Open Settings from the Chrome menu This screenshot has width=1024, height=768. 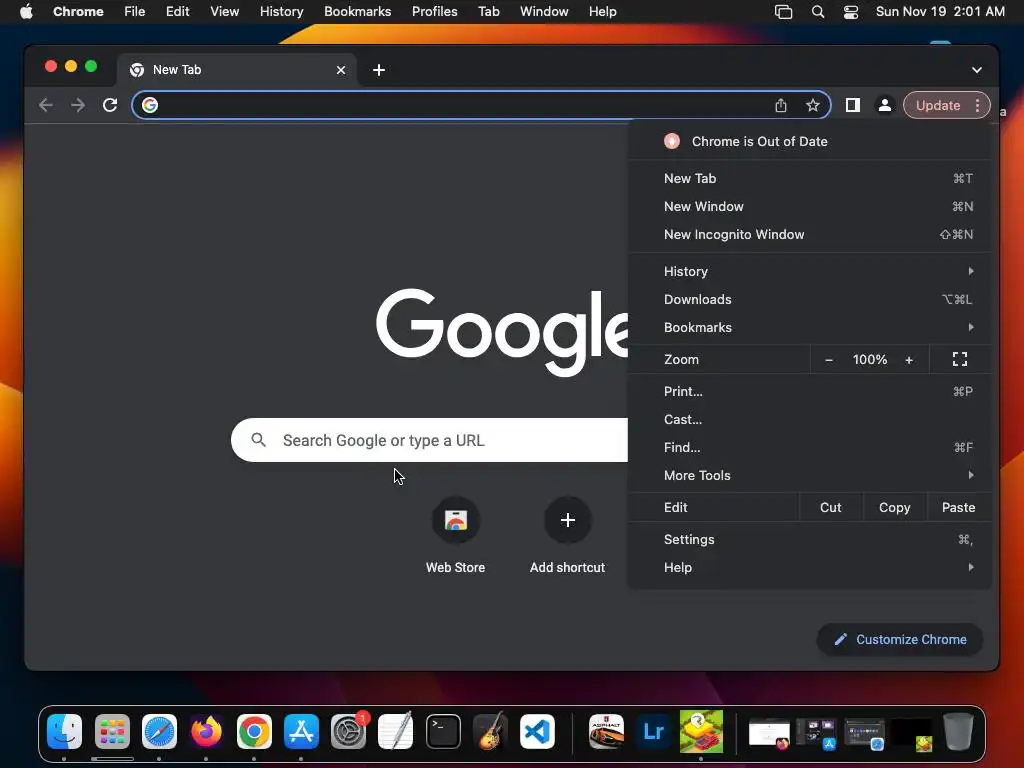(x=810, y=539)
